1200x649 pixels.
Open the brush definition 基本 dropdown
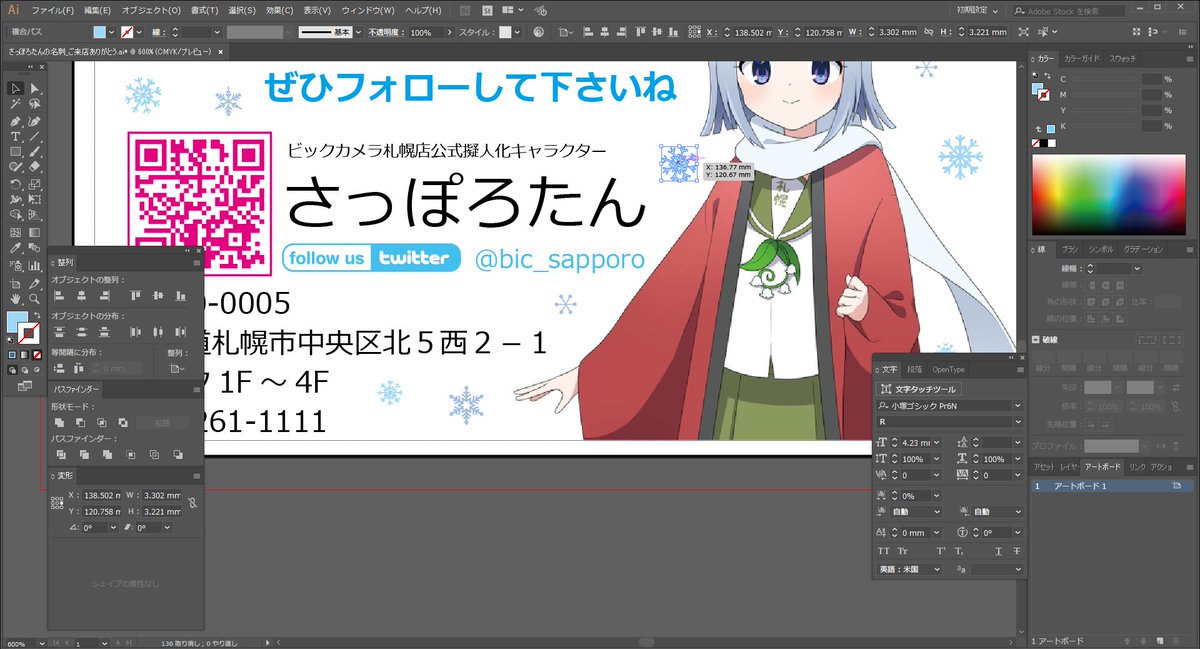click(x=358, y=32)
